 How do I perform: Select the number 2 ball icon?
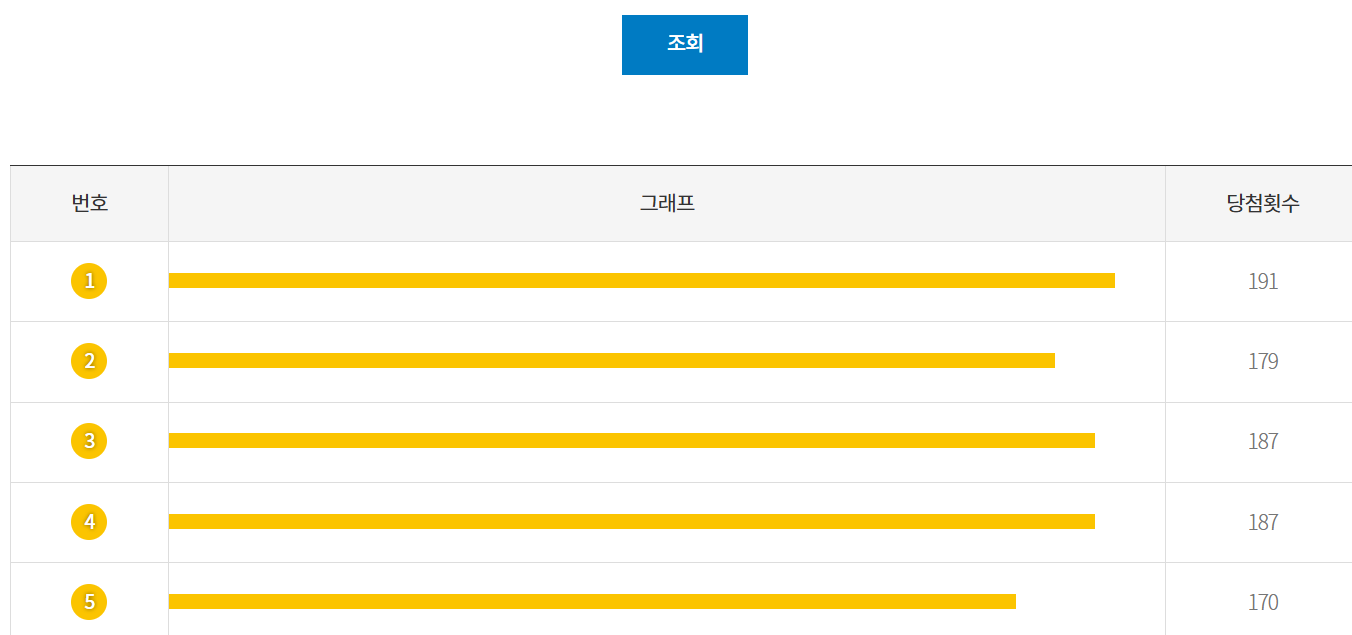[x=89, y=361]
